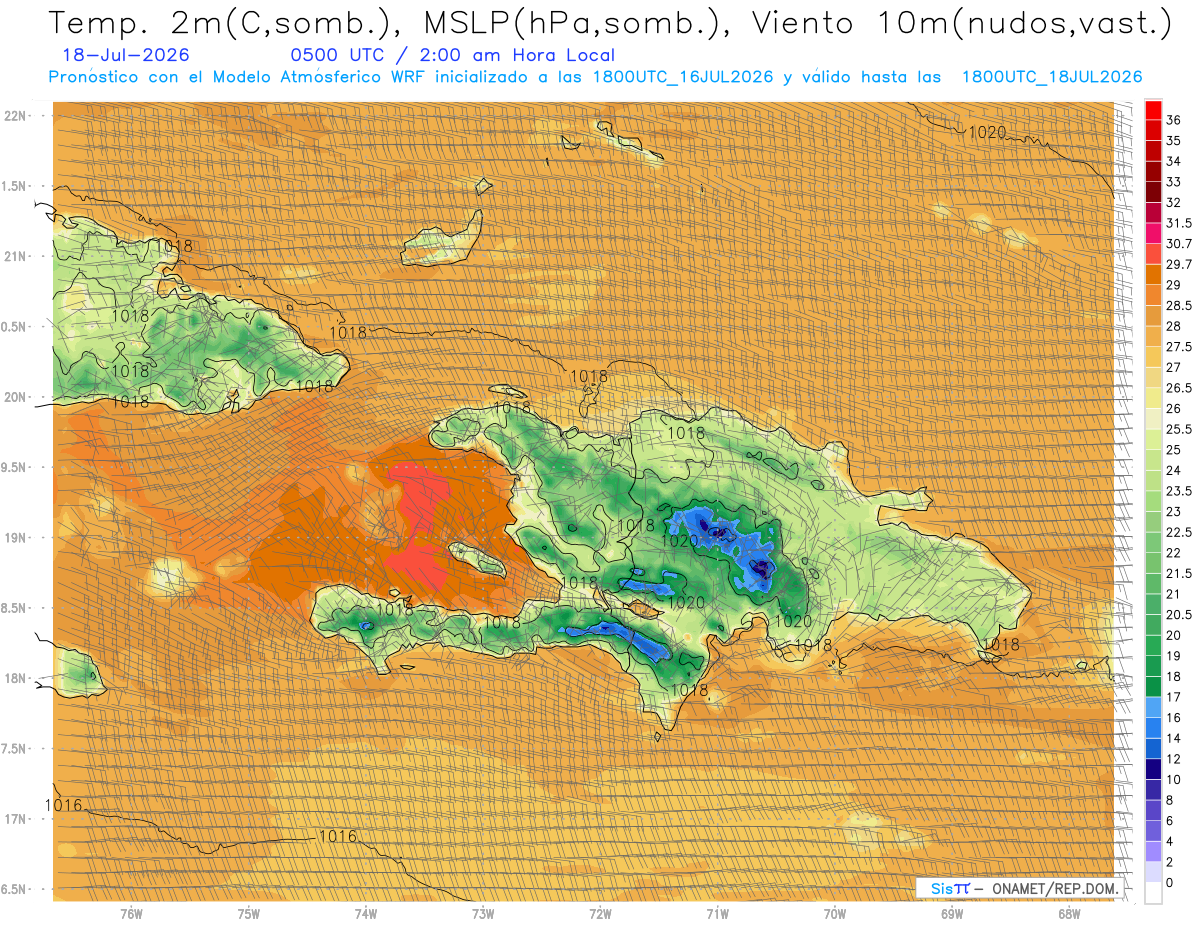Click the '73W' longitude axis label
This screenshot has height=927, width=1200.
[483, 913]
